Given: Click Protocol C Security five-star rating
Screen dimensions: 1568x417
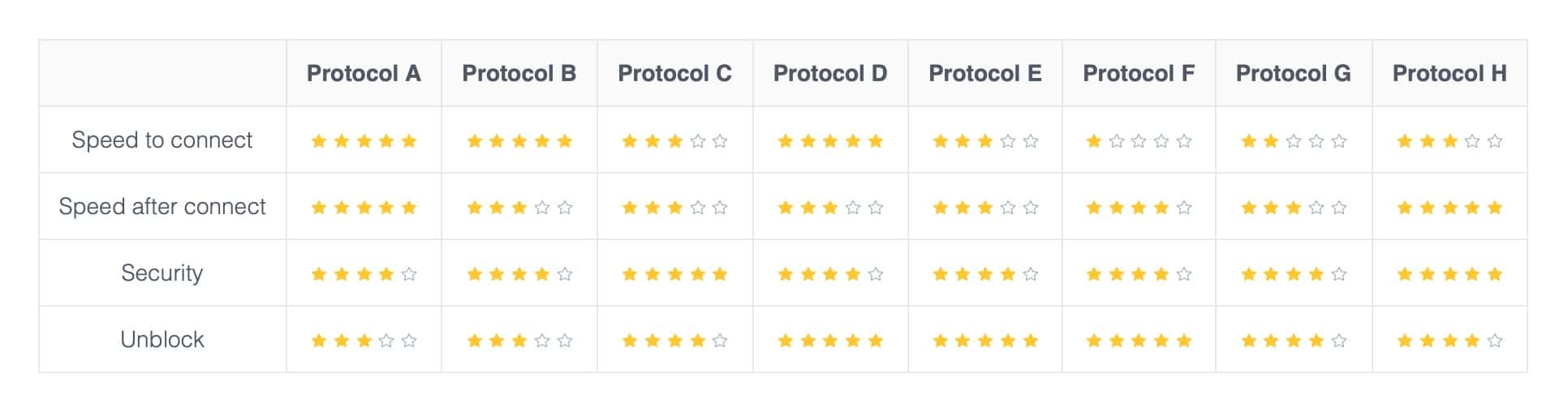Looking at the screenshot, I should [674, 274].
